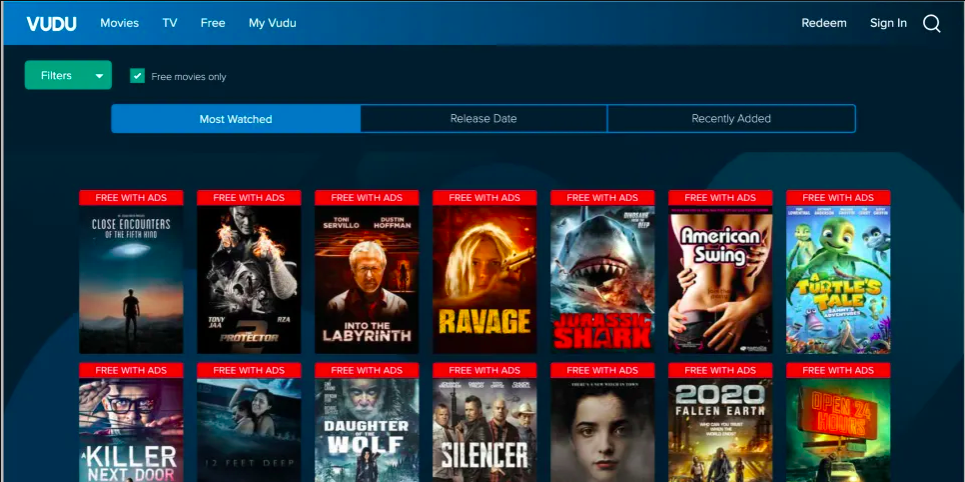Open 2020 Fallen Earth movie poster

pyautogui.click(x=720, y=430)
